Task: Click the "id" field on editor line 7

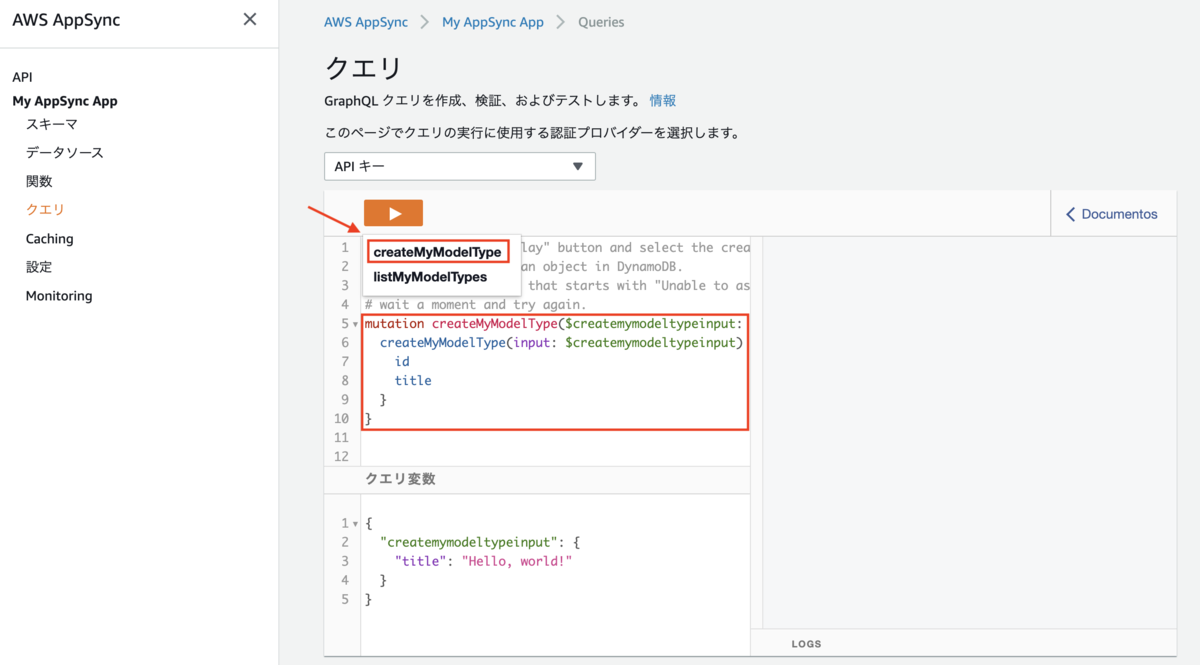Action: tap(402, 361)
